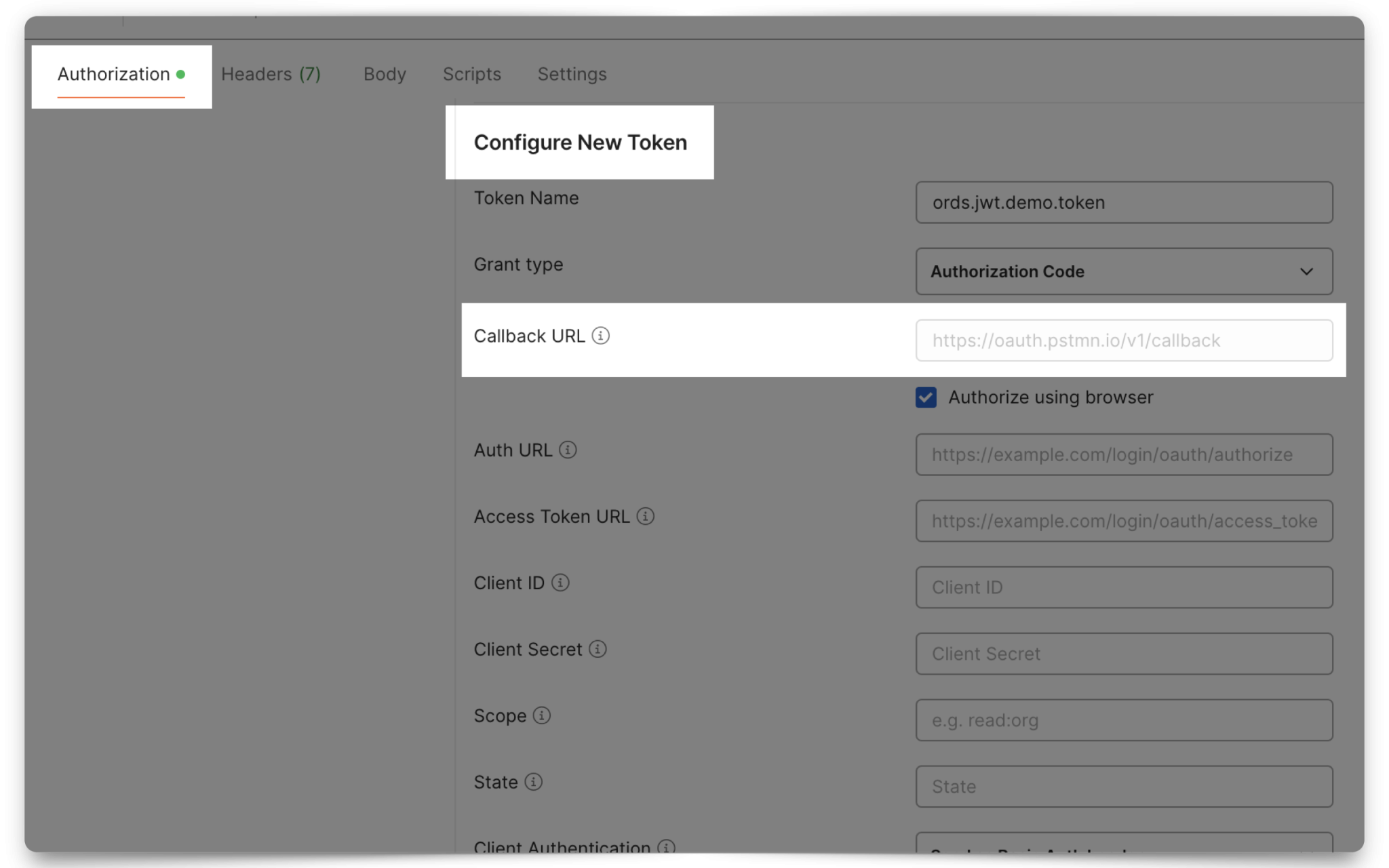Click the State info icon
The image size is (1389, 868).
tap(535, 782)
